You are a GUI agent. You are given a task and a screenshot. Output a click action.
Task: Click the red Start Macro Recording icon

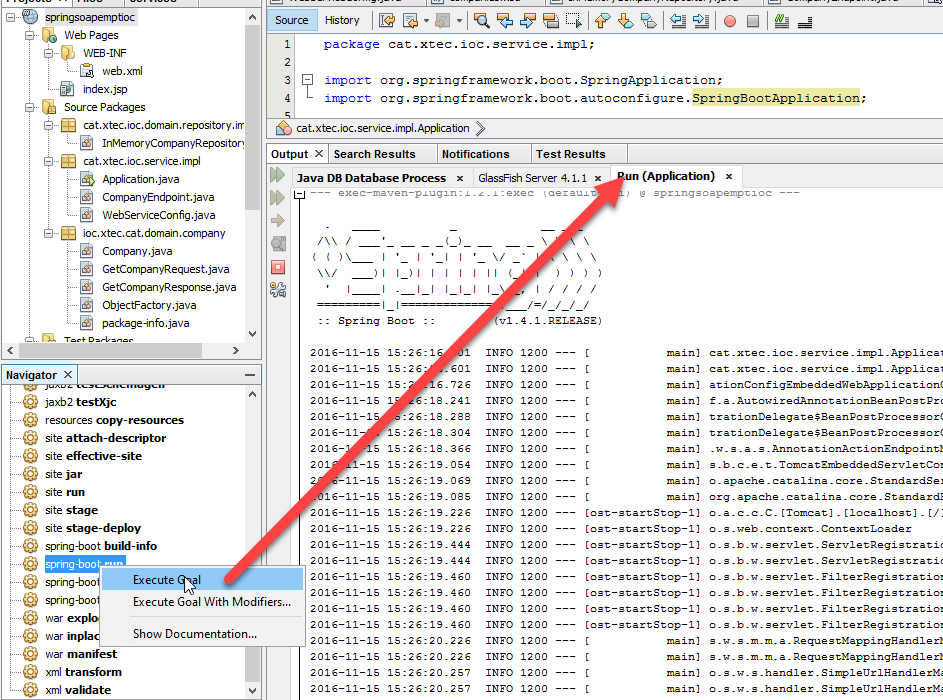(730, 22)
